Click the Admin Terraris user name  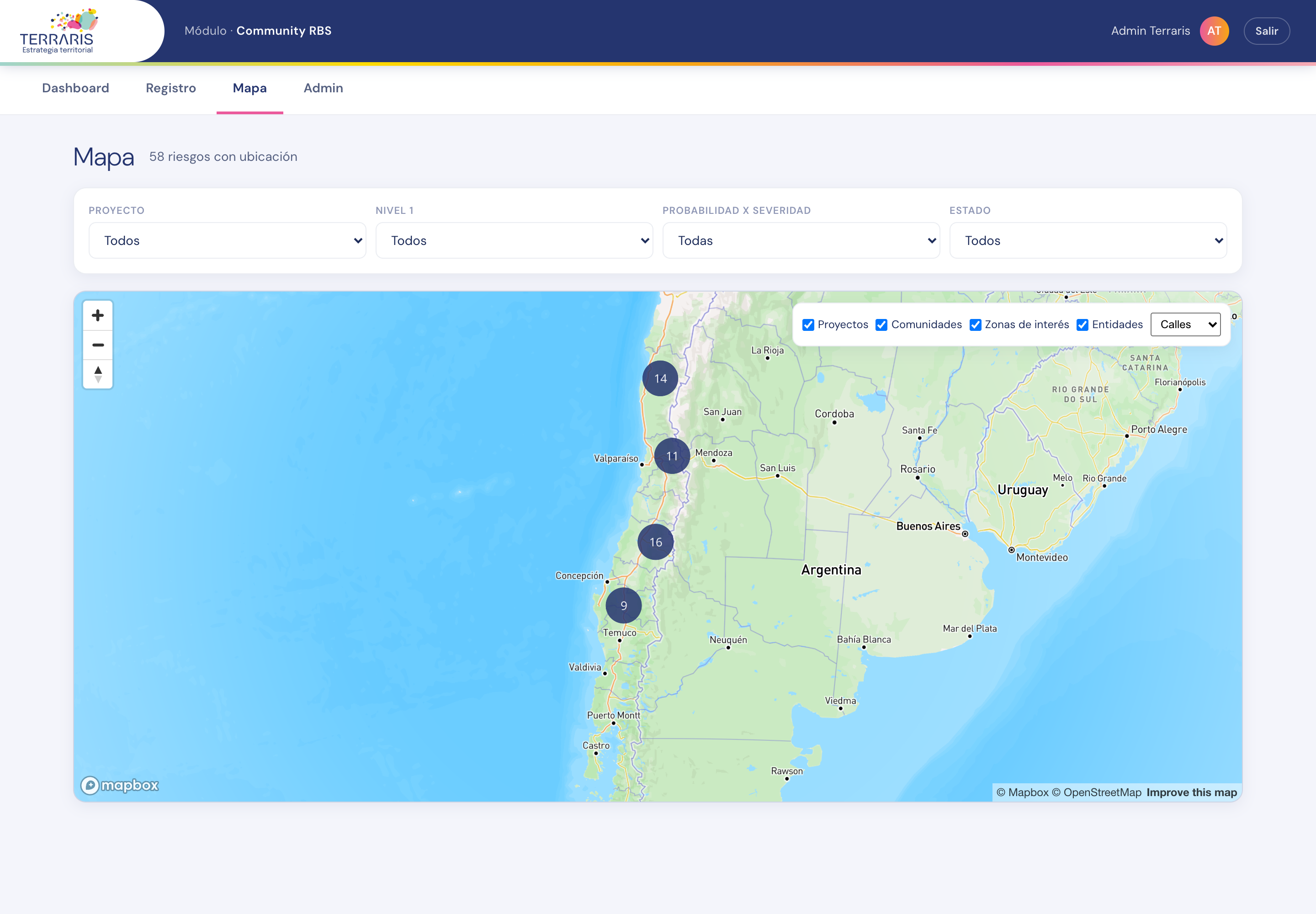[x=1151, y=31]
